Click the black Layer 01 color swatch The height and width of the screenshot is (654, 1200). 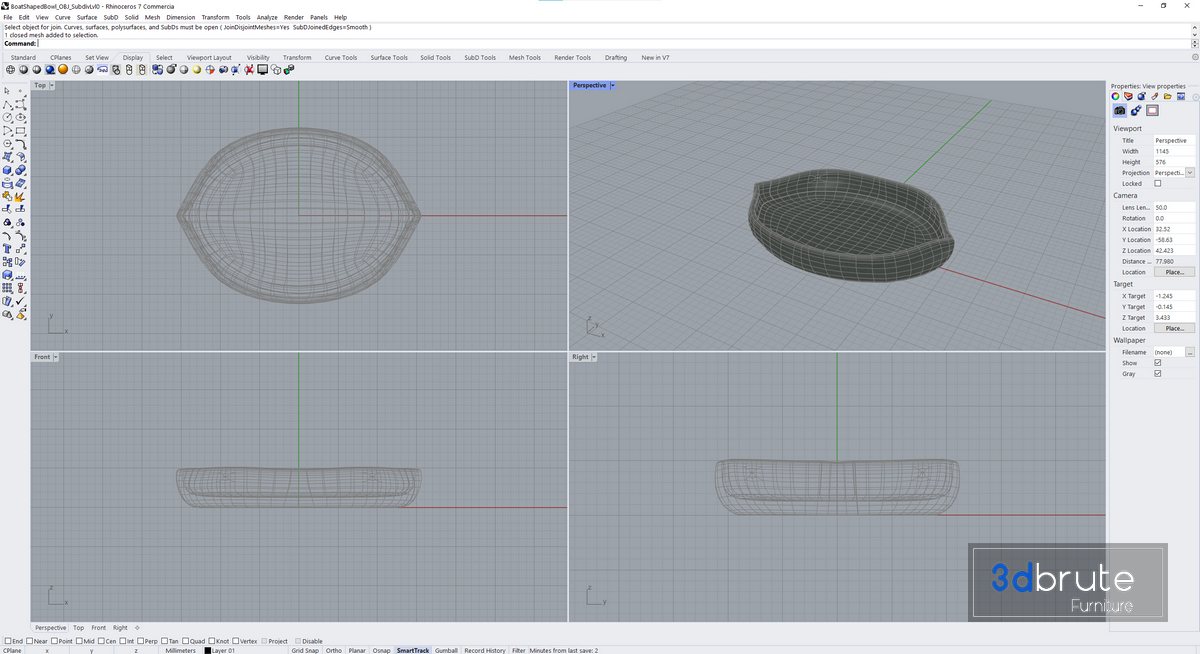click(x=208, y=651)
